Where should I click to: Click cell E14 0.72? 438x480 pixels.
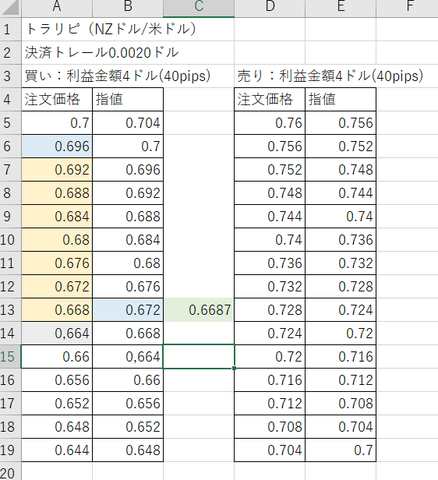pyautogui.click(x=341, y=333)
